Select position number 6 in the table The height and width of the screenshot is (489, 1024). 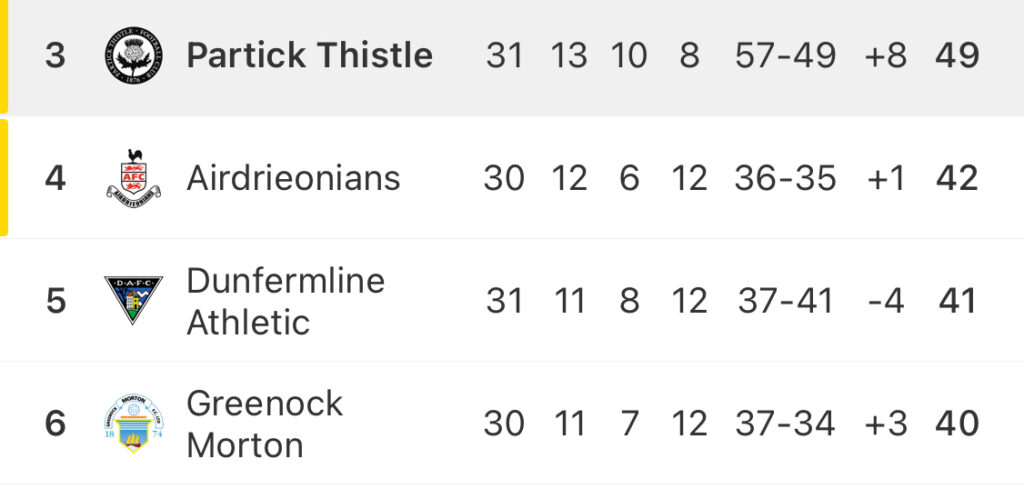56,423
